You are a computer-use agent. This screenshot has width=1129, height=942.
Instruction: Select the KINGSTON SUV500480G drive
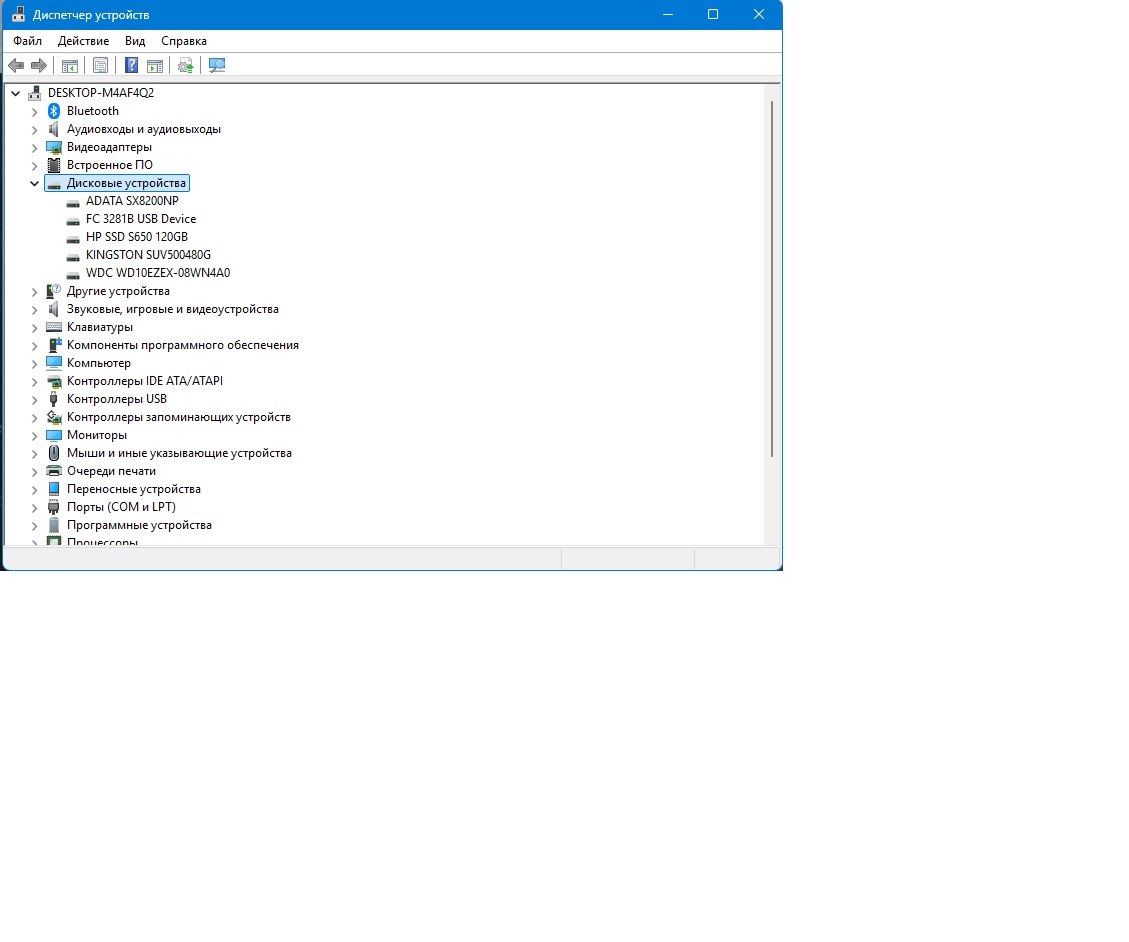tap(148, 255)
